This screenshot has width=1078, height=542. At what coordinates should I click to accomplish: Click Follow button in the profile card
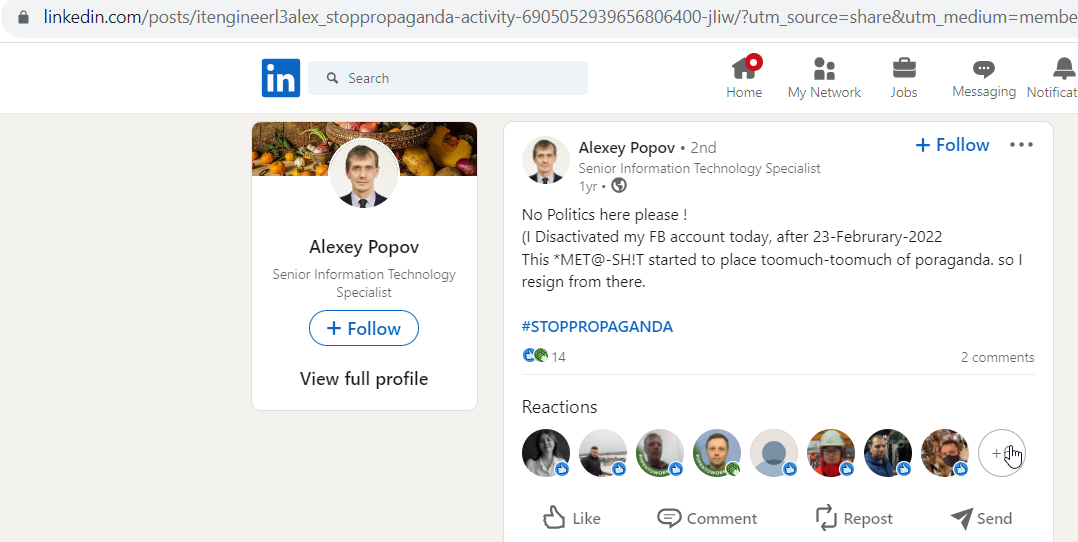pyautogui.click(x=364, y=328)
